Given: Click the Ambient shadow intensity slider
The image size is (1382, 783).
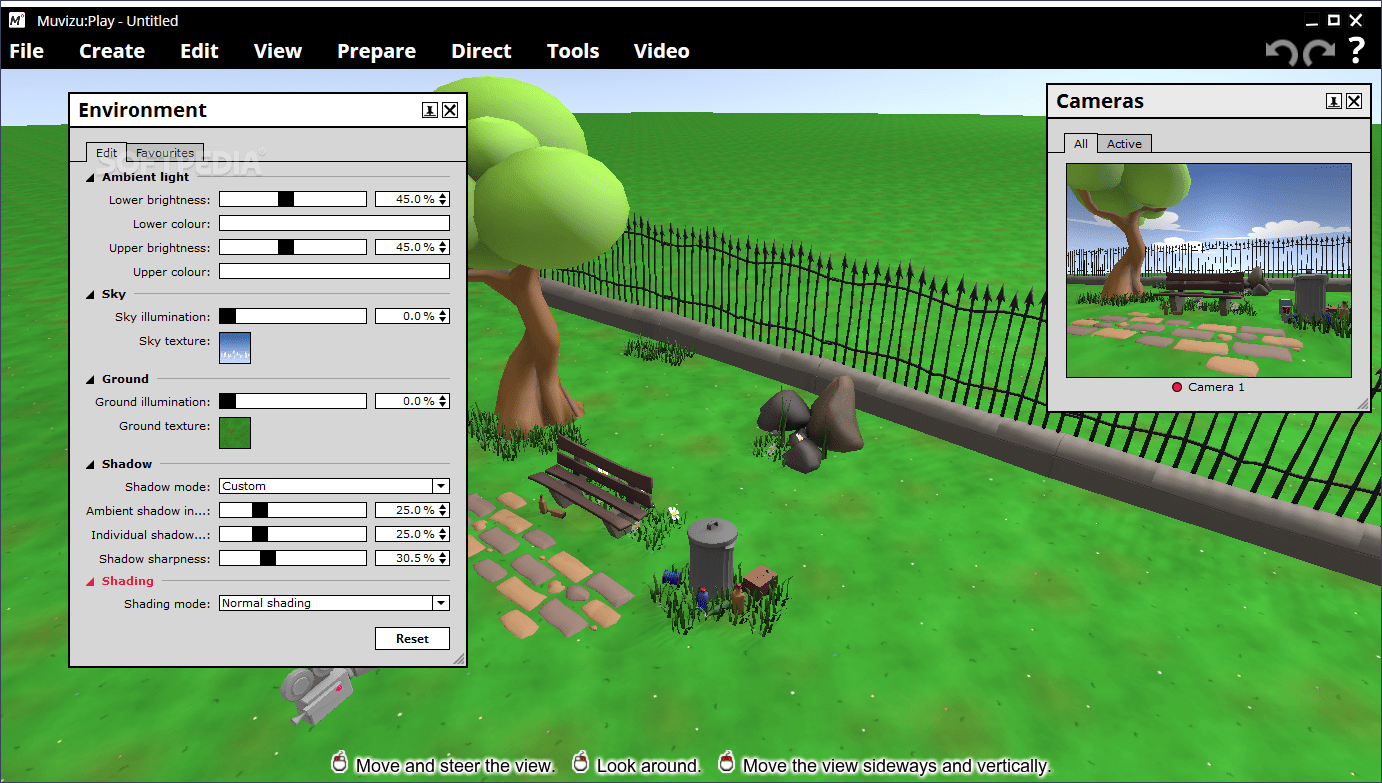Looking at the screenshot, I should coord(293,510).
